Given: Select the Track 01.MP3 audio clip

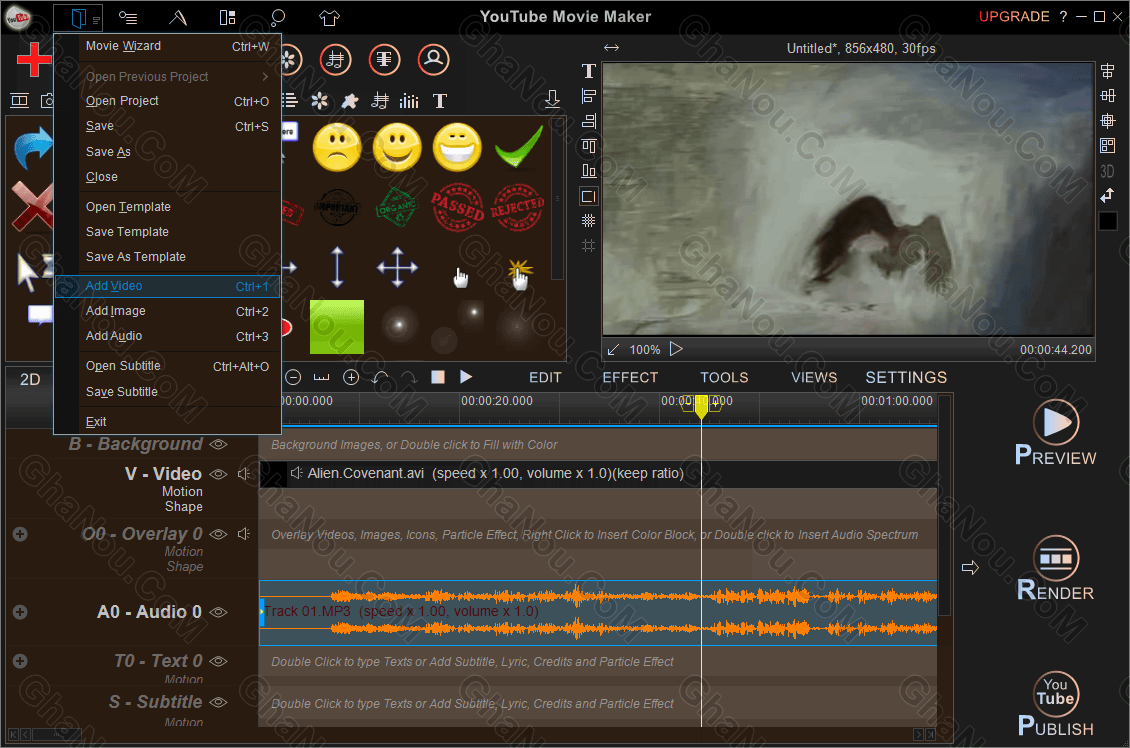Looking at the screenshot, I should click(598, 612).
